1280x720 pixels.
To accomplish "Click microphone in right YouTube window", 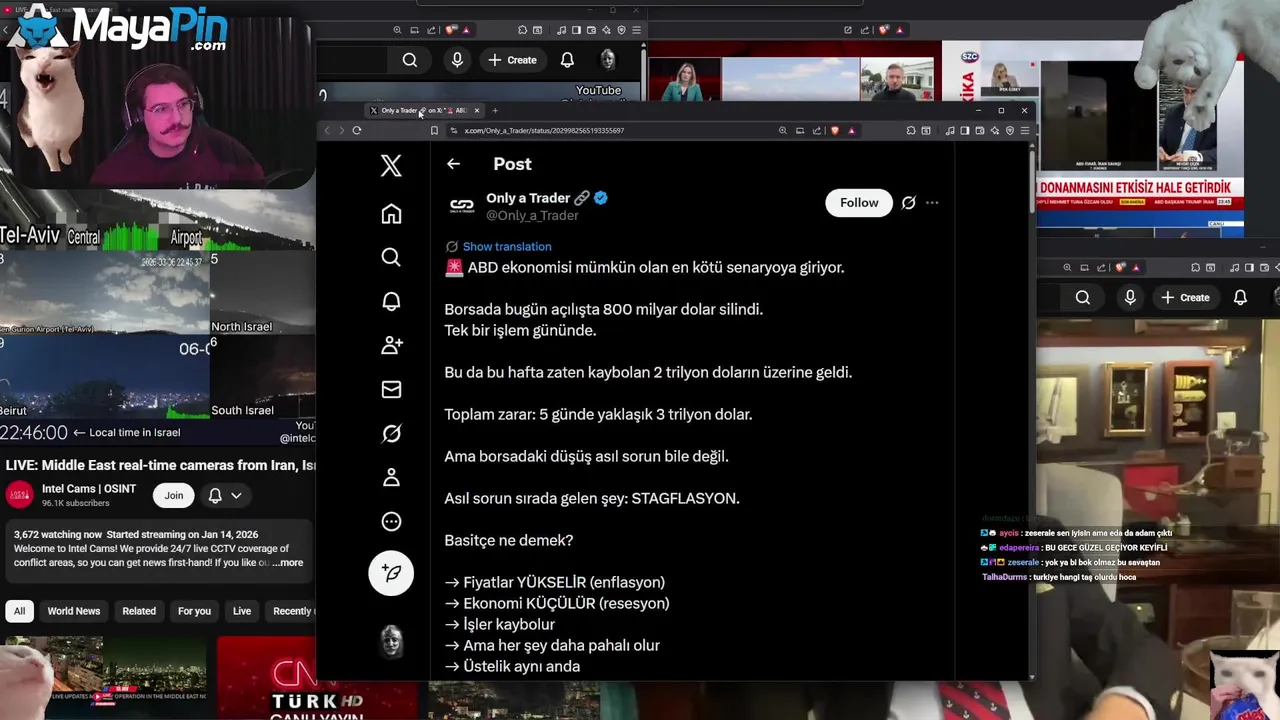I will (1130, 297).
